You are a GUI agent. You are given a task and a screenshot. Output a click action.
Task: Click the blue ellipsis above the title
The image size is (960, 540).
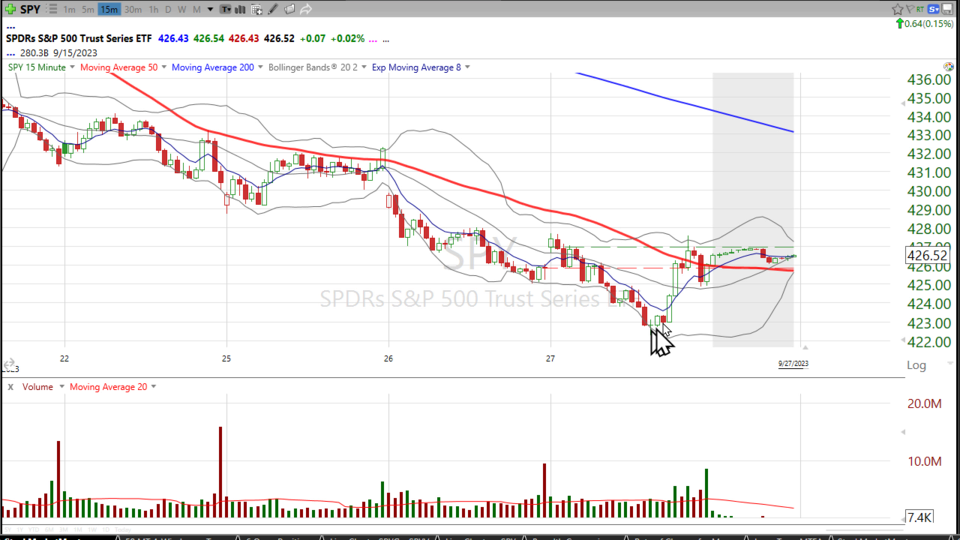tap(10, 27)
